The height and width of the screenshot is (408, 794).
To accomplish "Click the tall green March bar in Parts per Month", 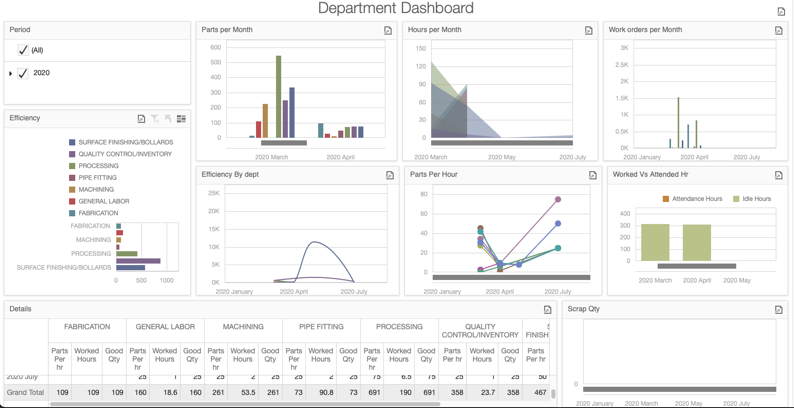I will (279, 97).
